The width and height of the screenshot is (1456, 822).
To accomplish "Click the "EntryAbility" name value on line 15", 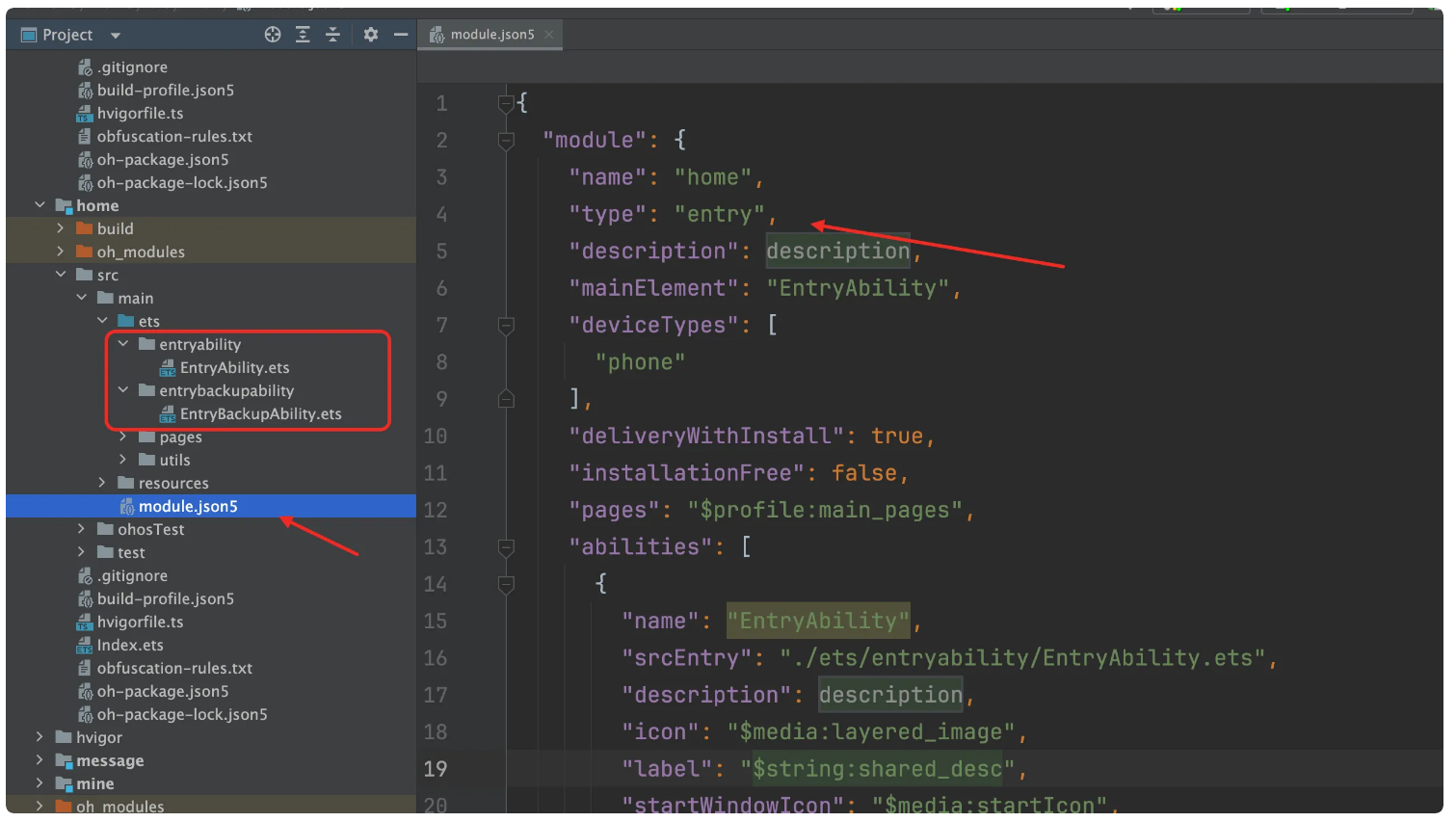I will [x=818, y=621].
